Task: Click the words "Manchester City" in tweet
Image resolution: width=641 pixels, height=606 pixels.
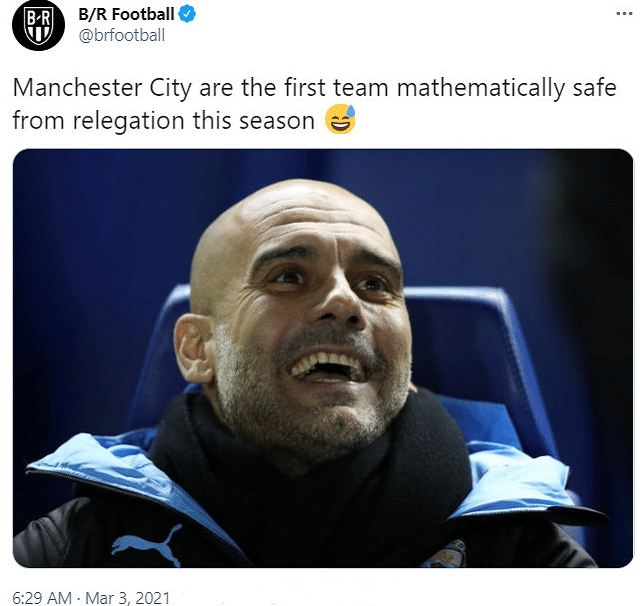Action: 102,88
